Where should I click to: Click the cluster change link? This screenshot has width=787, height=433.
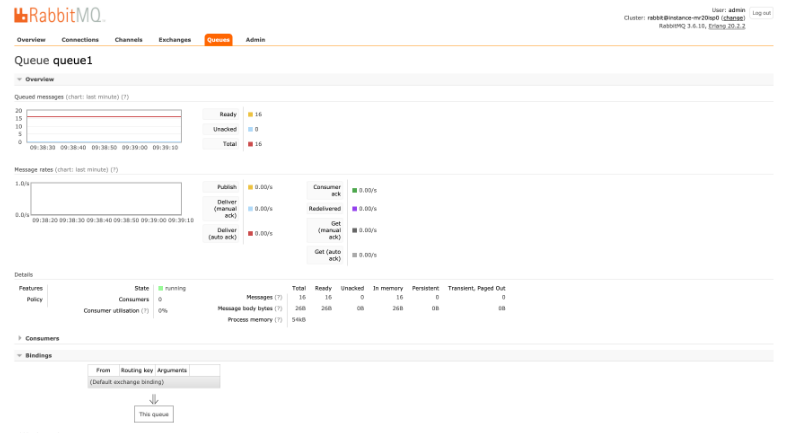pyautogui.click(x=733, y=18)
